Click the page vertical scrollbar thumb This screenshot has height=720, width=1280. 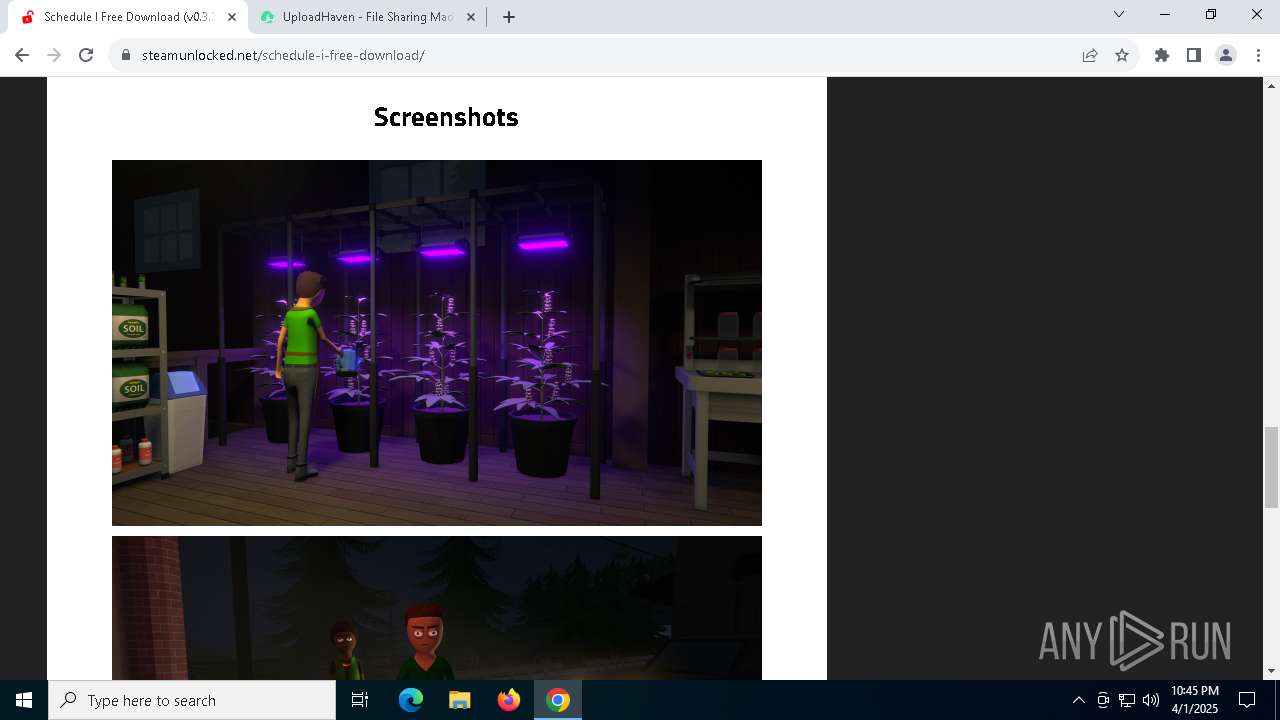(1271, 467)
